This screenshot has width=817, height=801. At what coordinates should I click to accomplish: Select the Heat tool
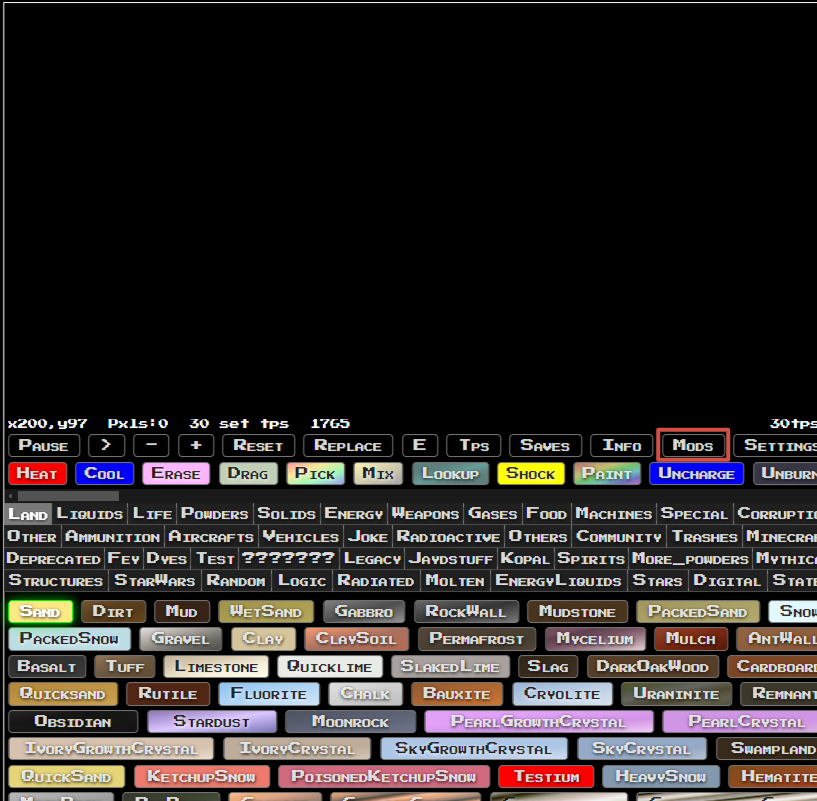point(37,474)
